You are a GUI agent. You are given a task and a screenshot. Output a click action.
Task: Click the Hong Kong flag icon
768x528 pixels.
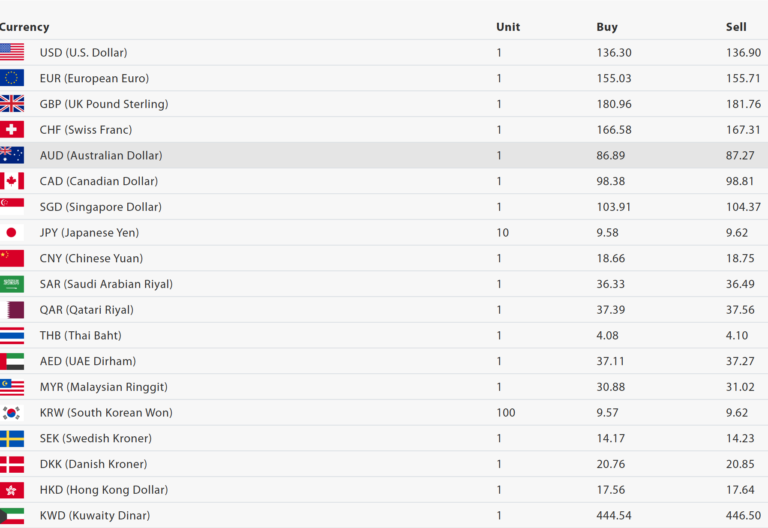tap(12, 490)
